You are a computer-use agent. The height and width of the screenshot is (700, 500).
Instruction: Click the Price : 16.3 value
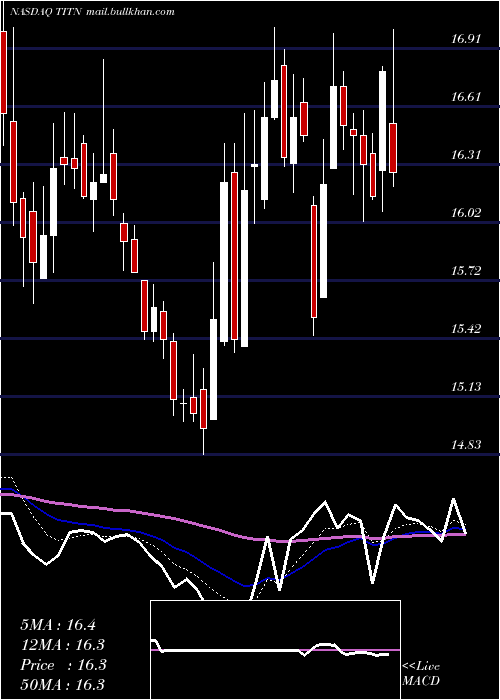(63, 665)
